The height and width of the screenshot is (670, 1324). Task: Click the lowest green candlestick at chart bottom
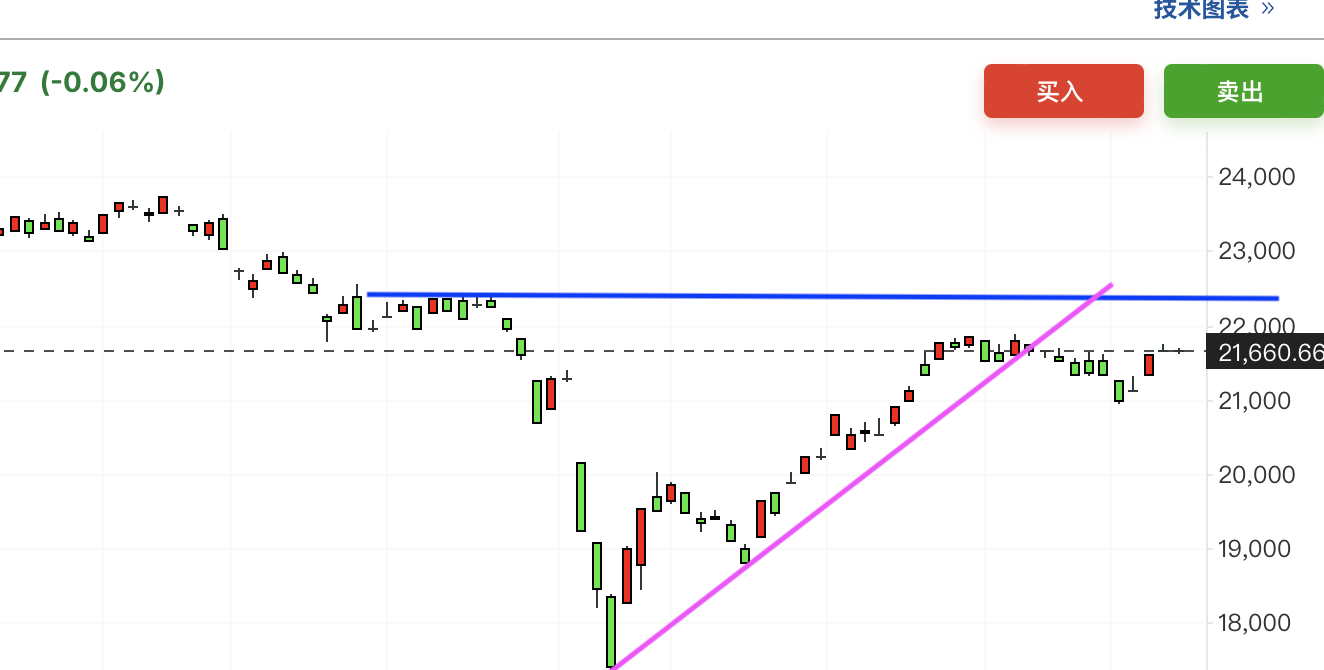coord(611,630)
